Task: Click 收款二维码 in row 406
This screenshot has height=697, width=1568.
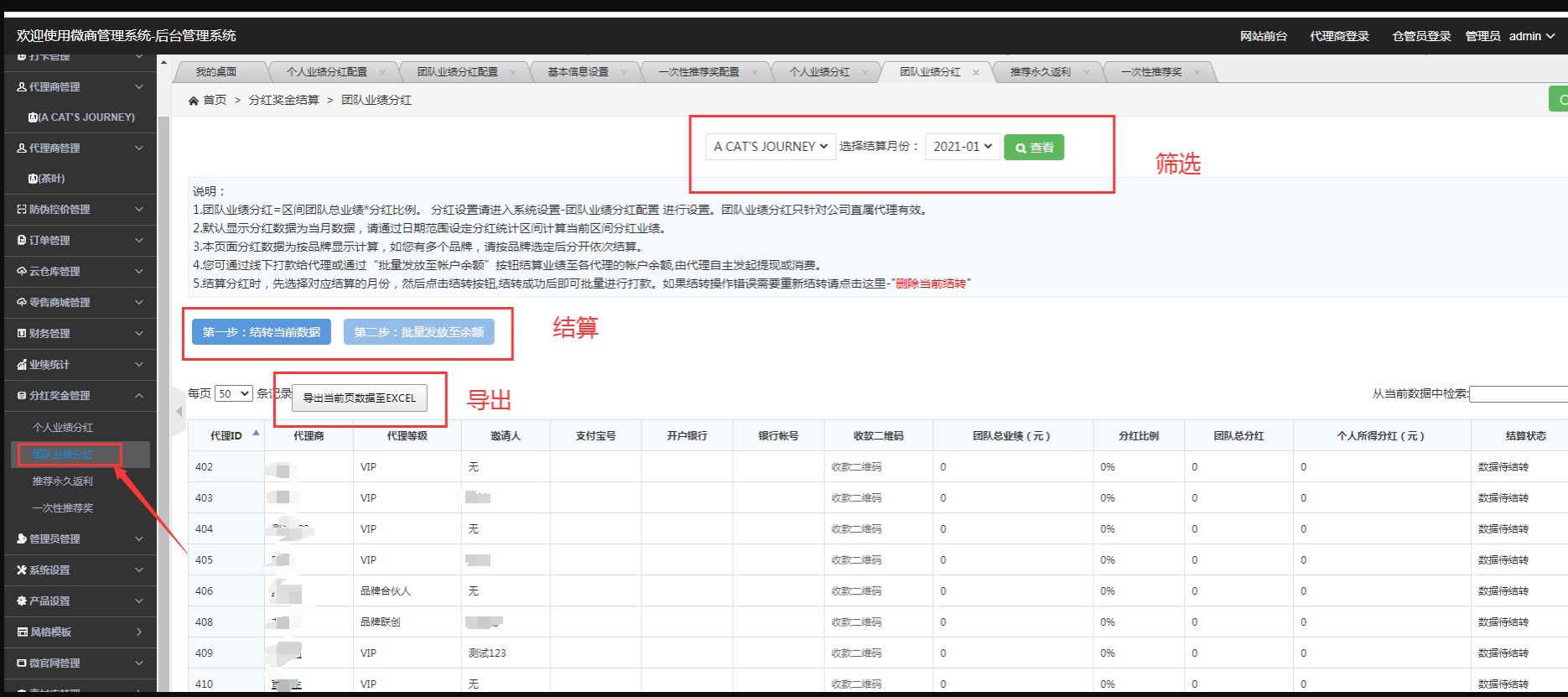Action: click(x=856, y=591)
